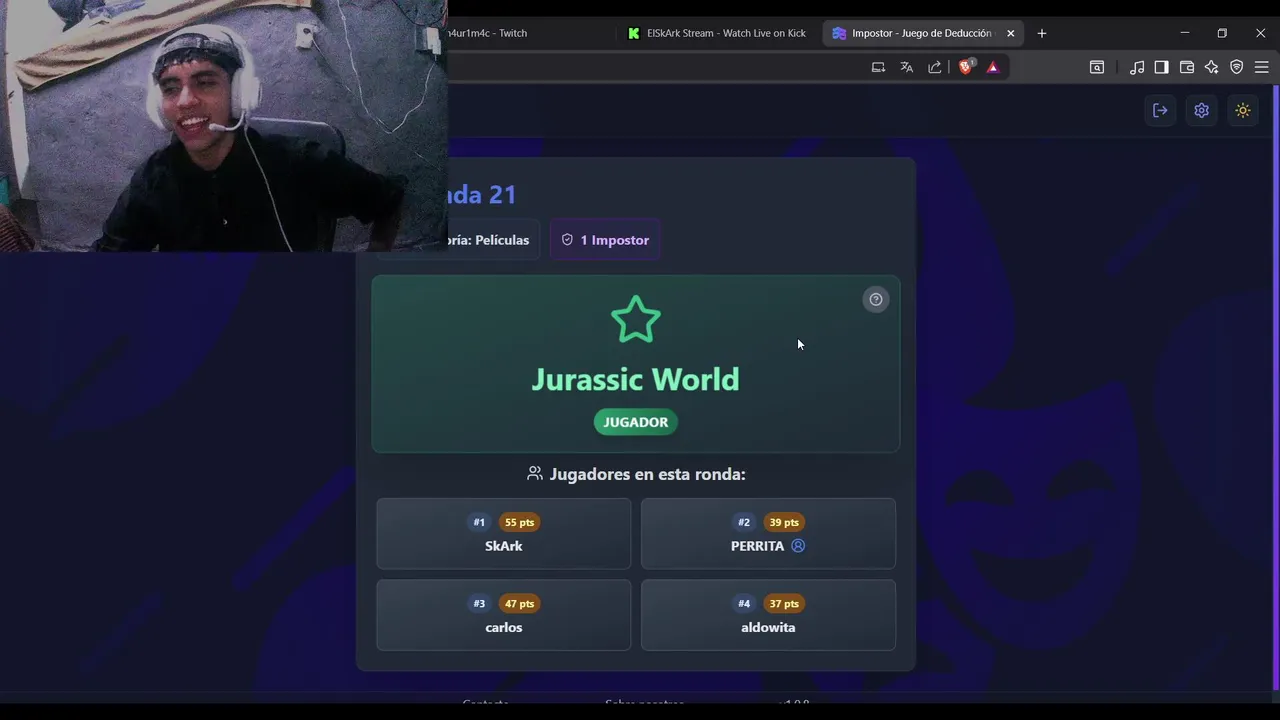Click the 37 pts score badge
This screenshot has height=720, width=1280.
pos(784,604)
